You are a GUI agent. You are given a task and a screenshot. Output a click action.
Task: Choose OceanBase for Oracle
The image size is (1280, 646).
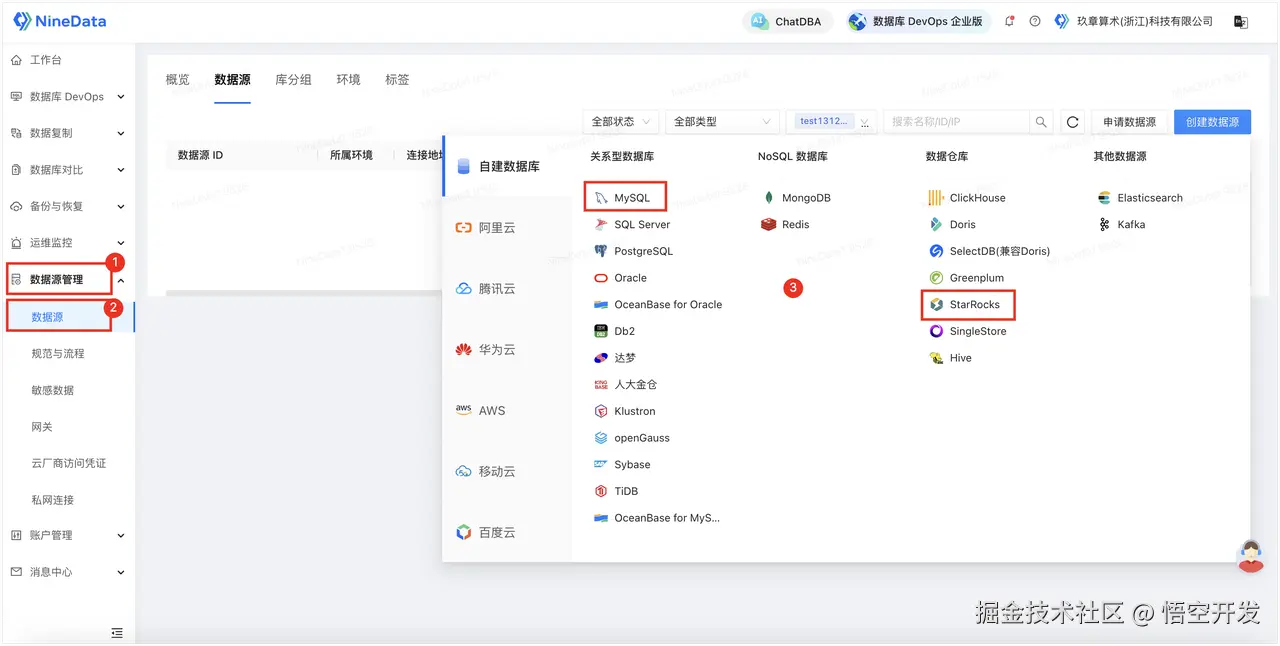(x=657, y=305)
